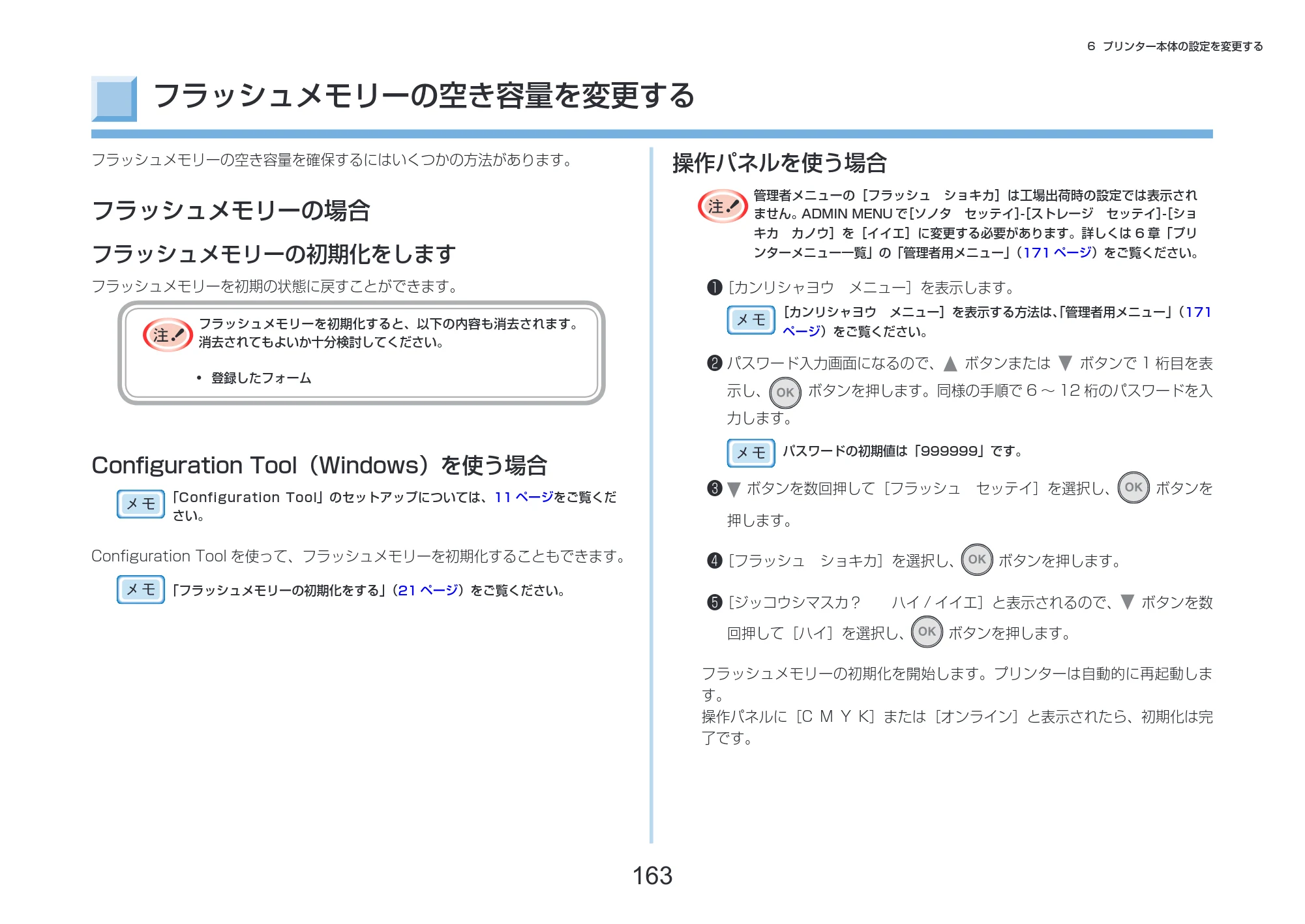This screenshot has width=1305, height=924.
Task: Click the memo icon beside the password default note
Action: click(751, 453)
